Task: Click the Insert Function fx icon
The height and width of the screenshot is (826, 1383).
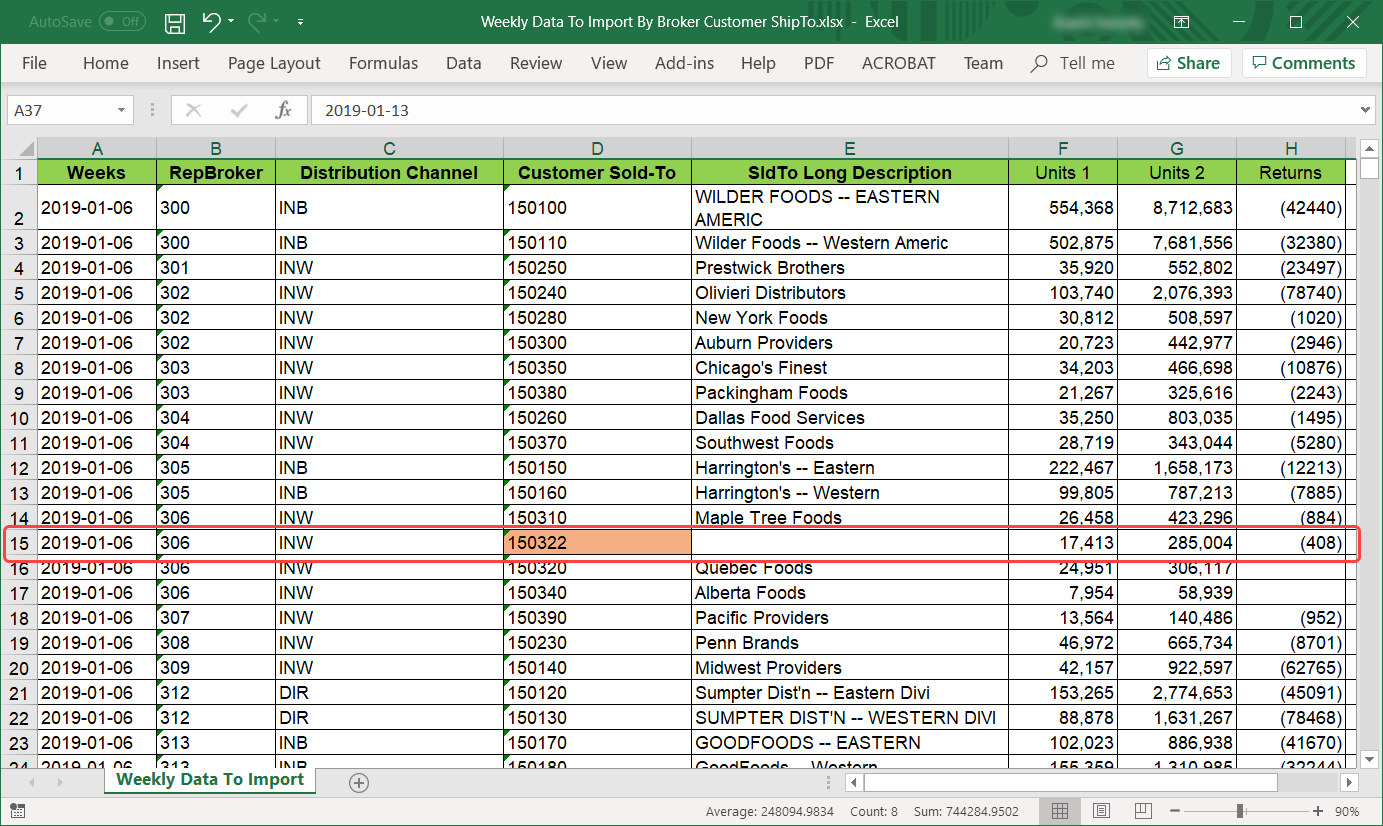Action: (x=283, y=110)
